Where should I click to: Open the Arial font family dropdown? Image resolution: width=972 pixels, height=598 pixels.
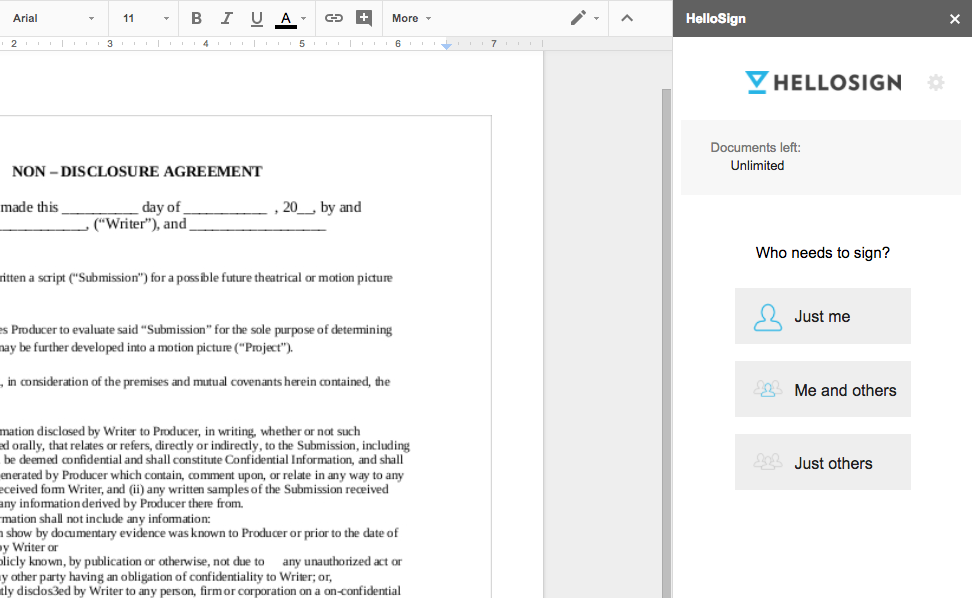(x=53, y=19)
